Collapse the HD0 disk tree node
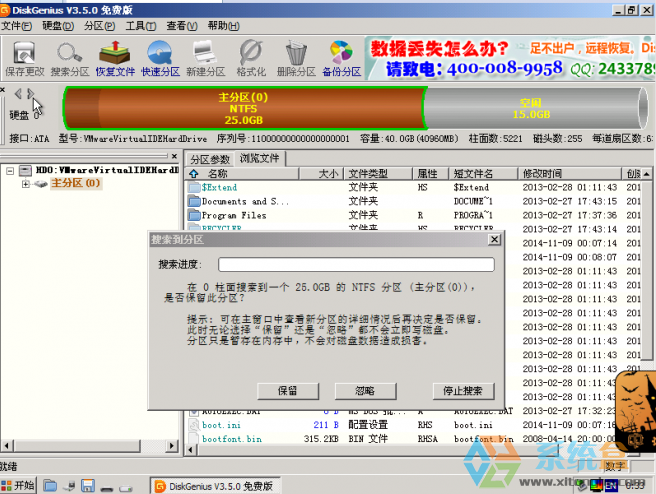The image size is (656, 494). [x=10, y=171]
